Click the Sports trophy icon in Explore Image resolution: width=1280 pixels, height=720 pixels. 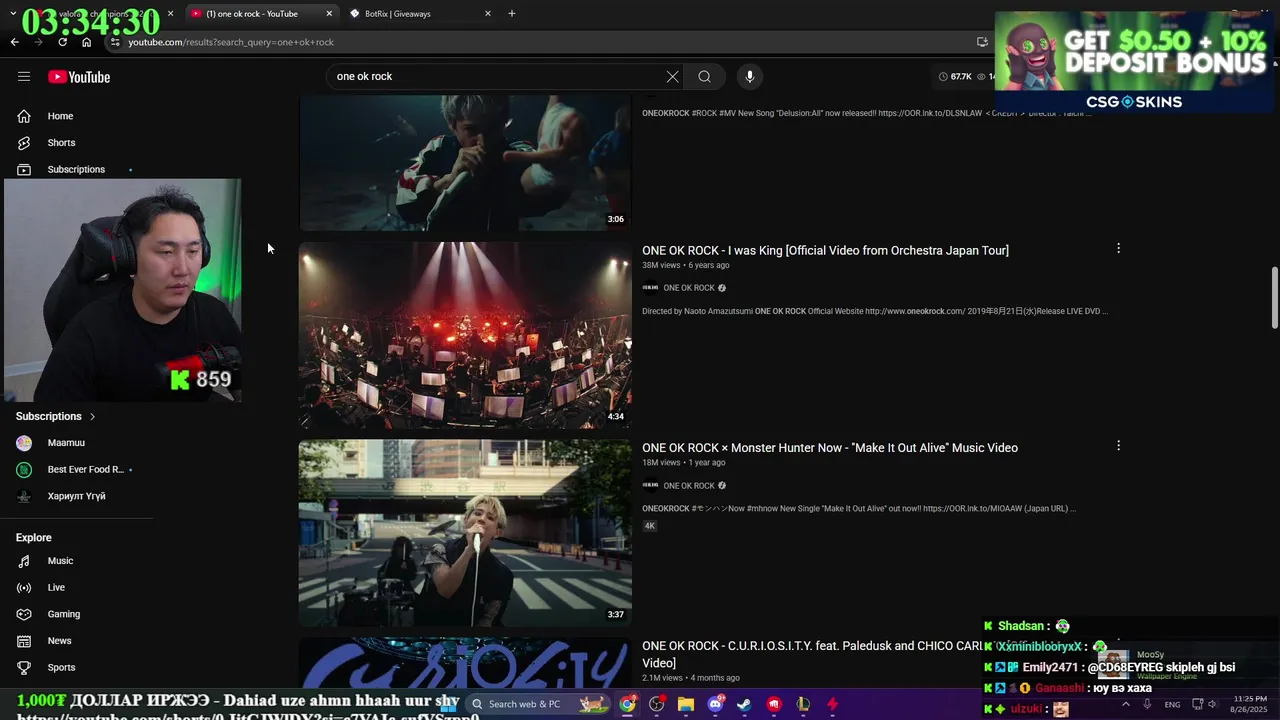coord(24,667)
